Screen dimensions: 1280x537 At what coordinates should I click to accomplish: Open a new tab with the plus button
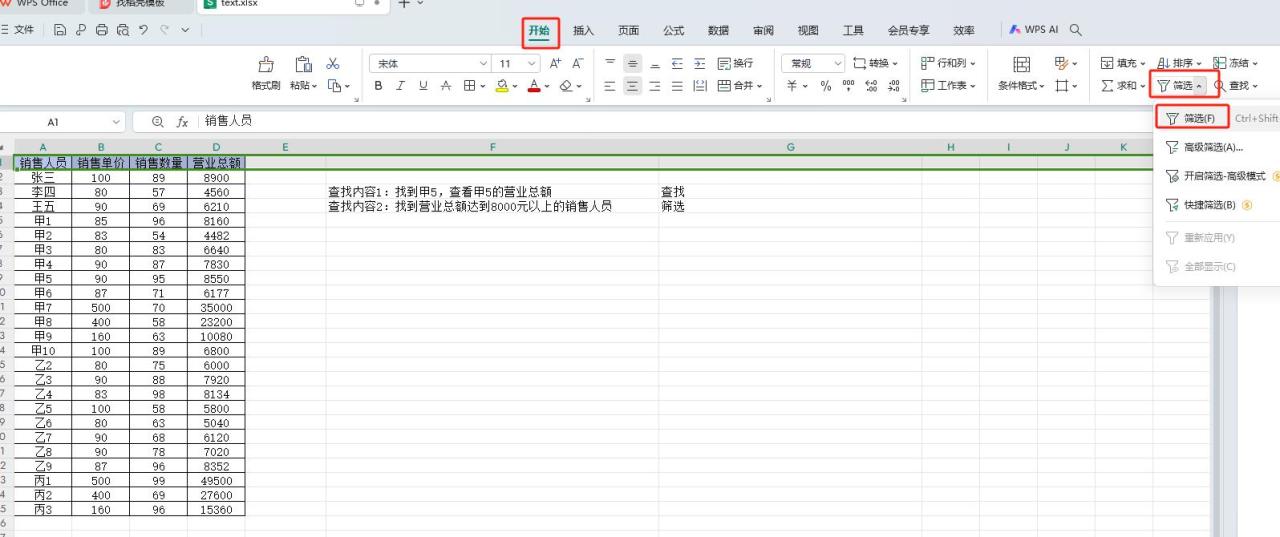[404, 4]
